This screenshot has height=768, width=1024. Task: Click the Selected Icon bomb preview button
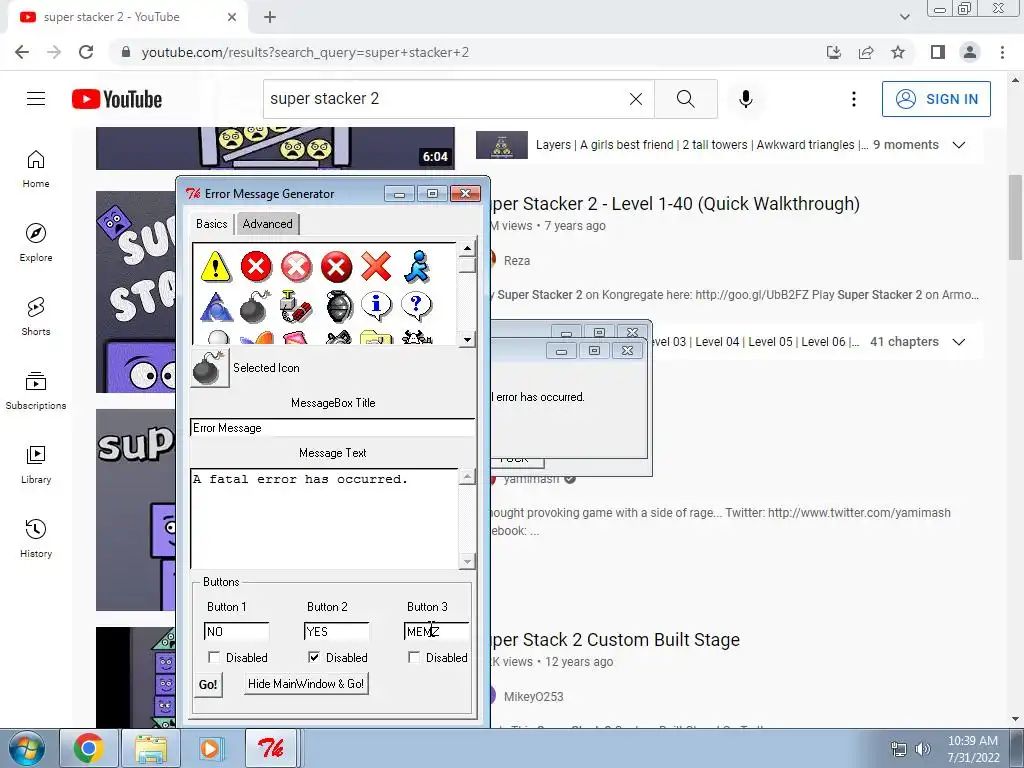[x=210, y=368]
